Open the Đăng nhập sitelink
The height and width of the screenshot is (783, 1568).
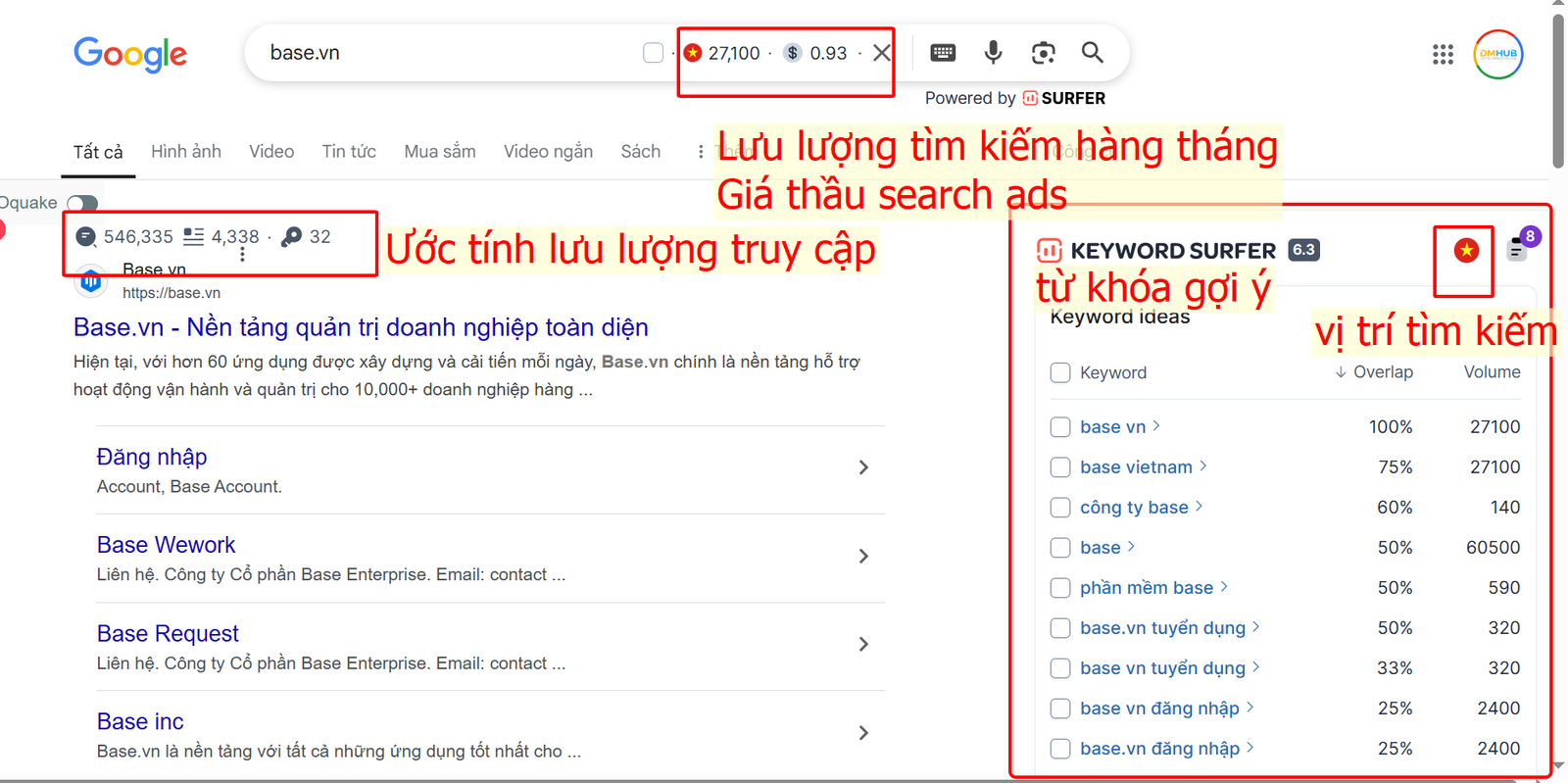point(152,457)
